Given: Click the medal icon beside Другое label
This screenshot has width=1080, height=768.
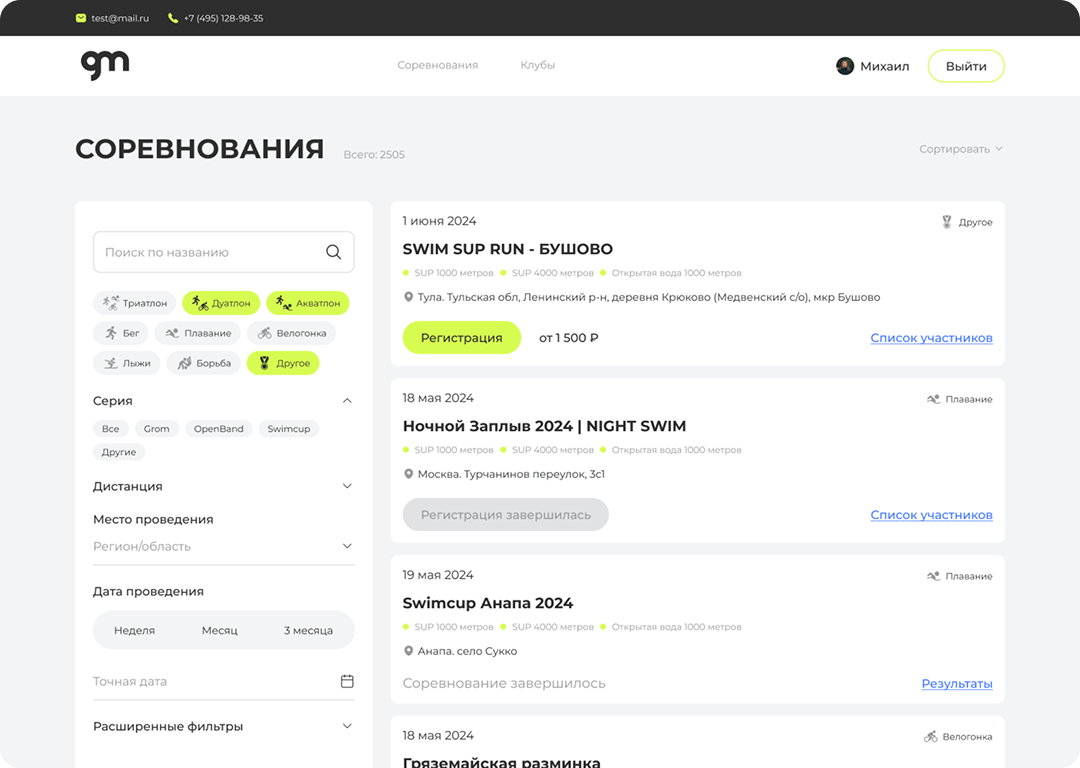Looking at the screenshot, I should click(947, 222).
